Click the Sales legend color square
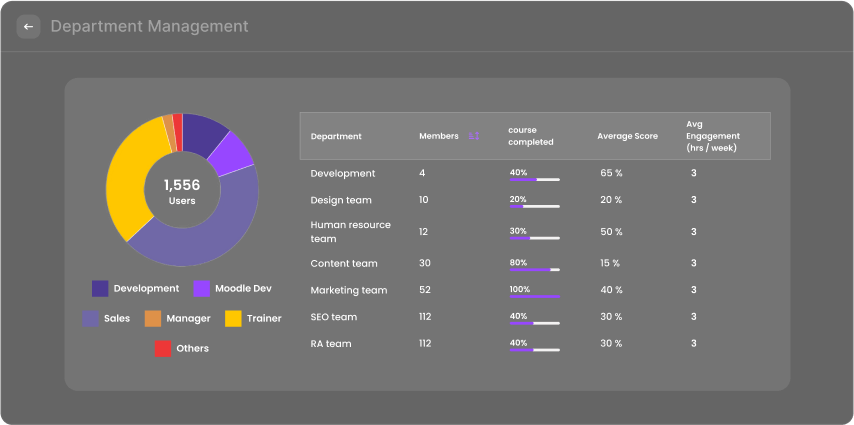Viewport: 854px width, 425px height. click(x=90, y=319)
